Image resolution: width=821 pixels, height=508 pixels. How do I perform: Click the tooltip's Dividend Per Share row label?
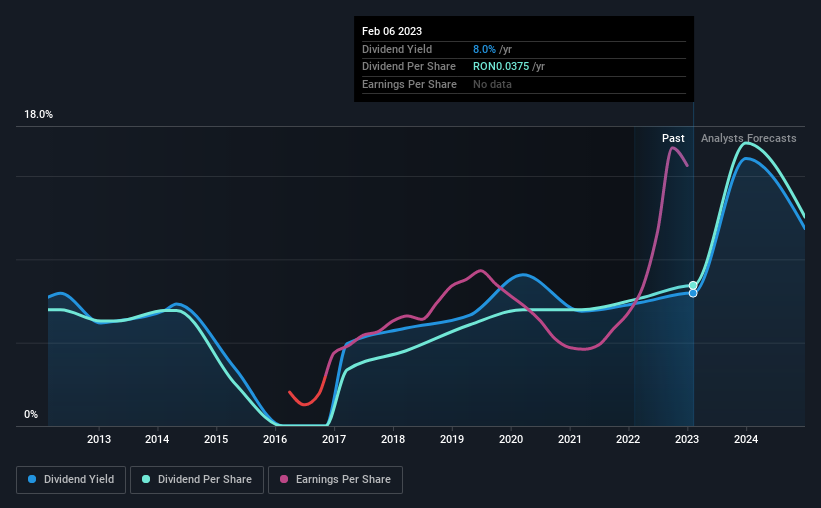point(409,67)
